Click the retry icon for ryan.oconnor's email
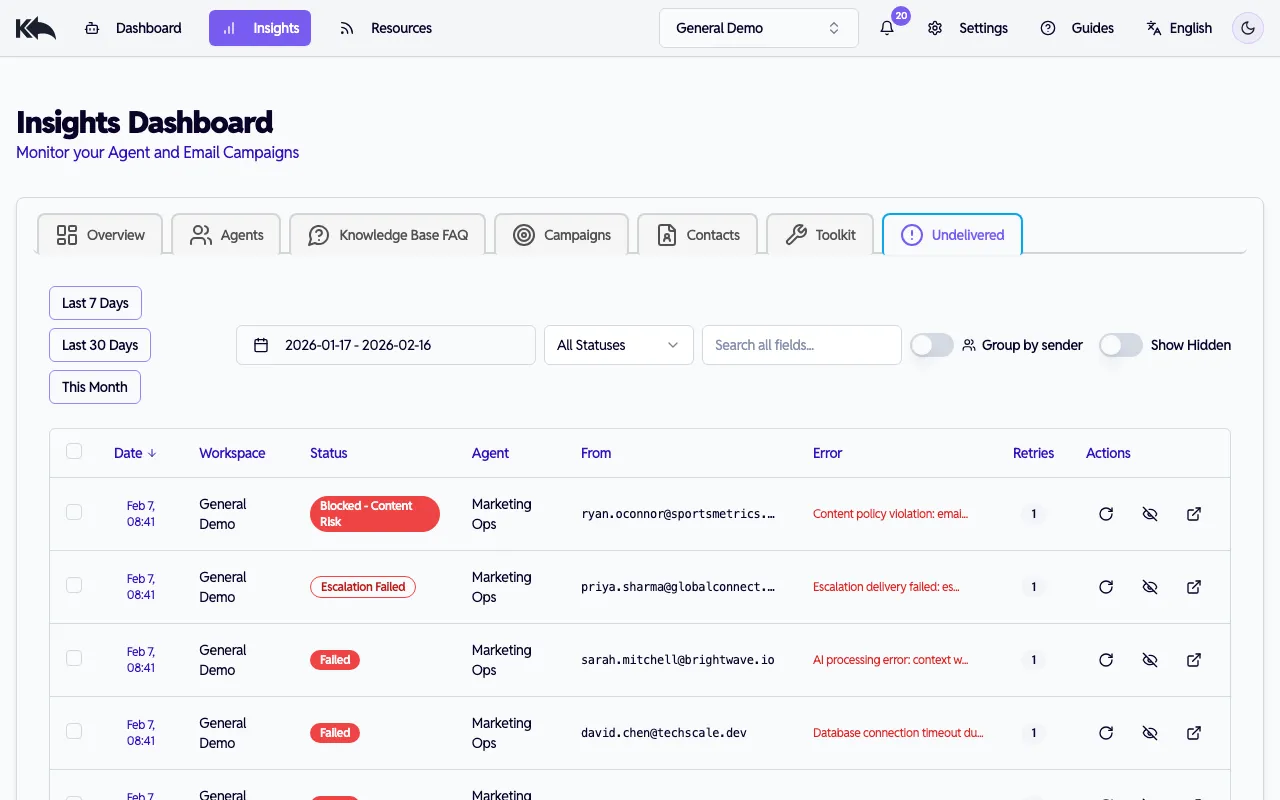This screenshot has width=1280, height=800. [x=1106, y=513]
